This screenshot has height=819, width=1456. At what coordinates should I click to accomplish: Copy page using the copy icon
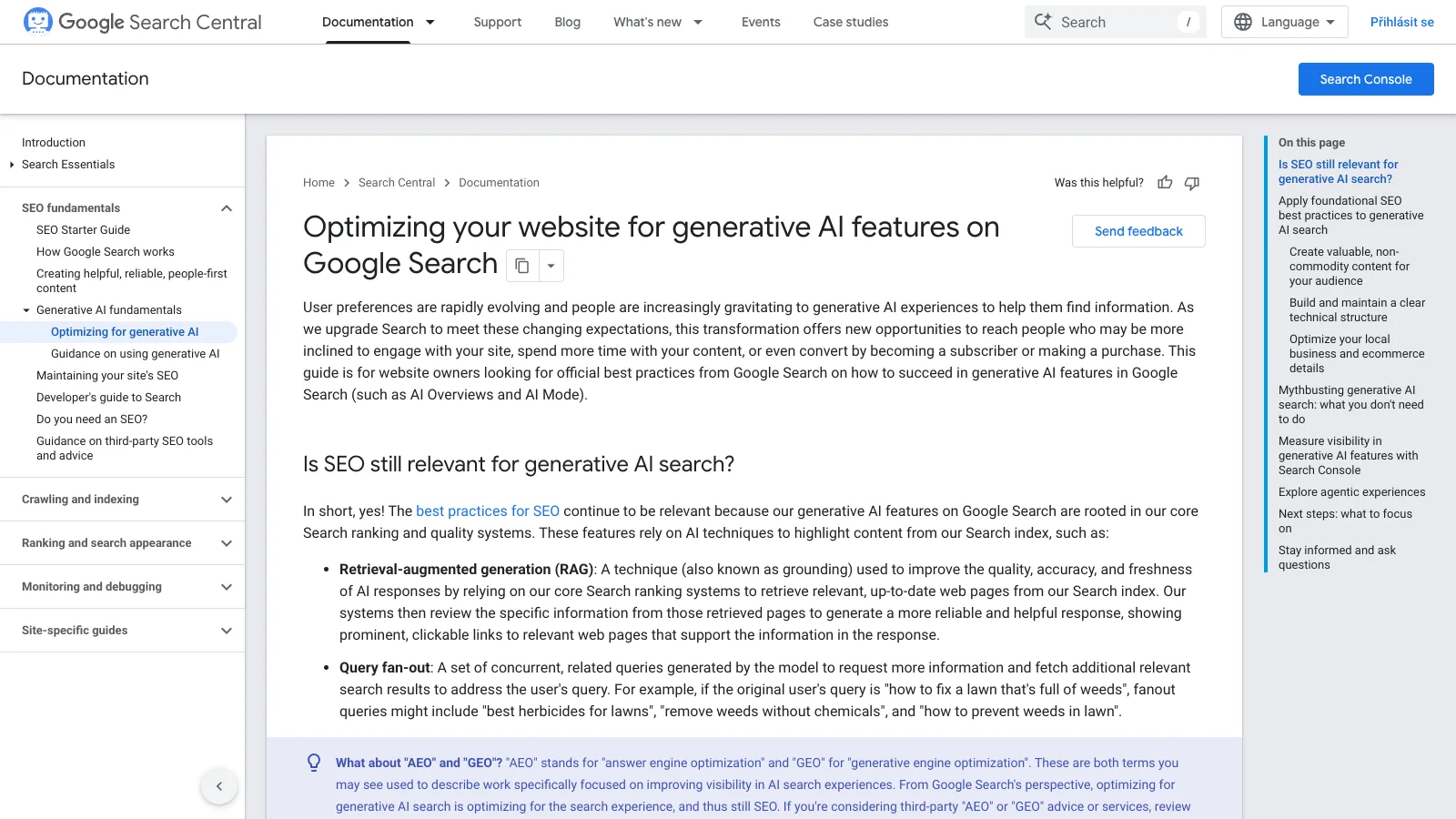tap(522, 266)
